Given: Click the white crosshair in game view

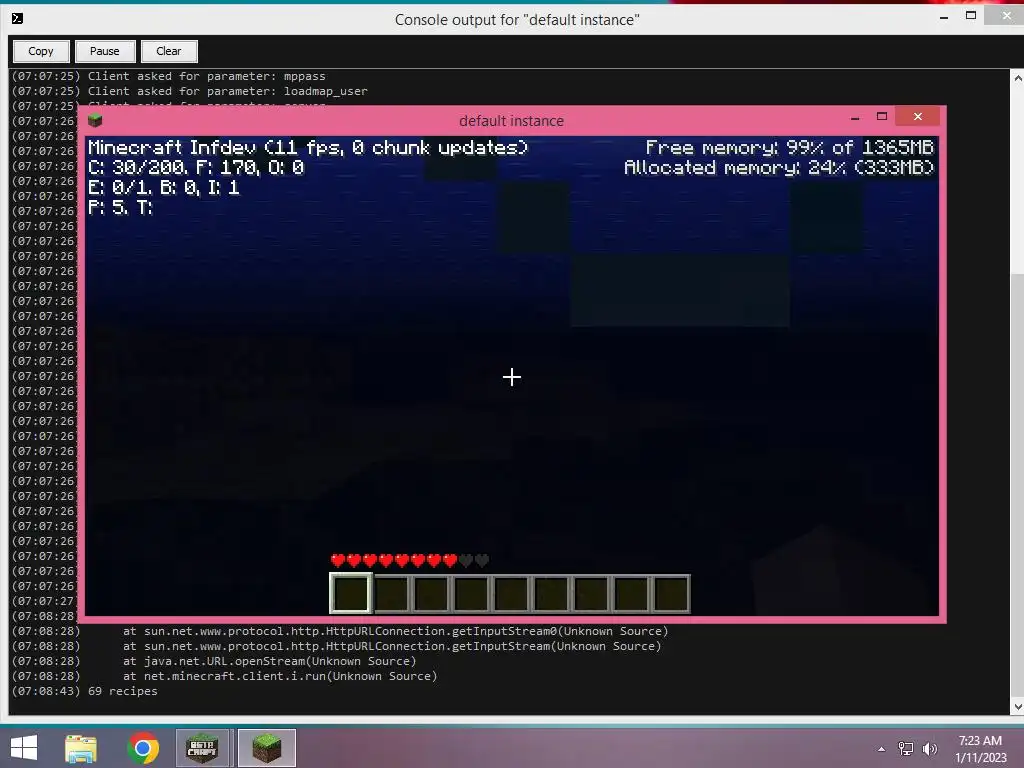Looking at the screenshot, I should (512, 377).
